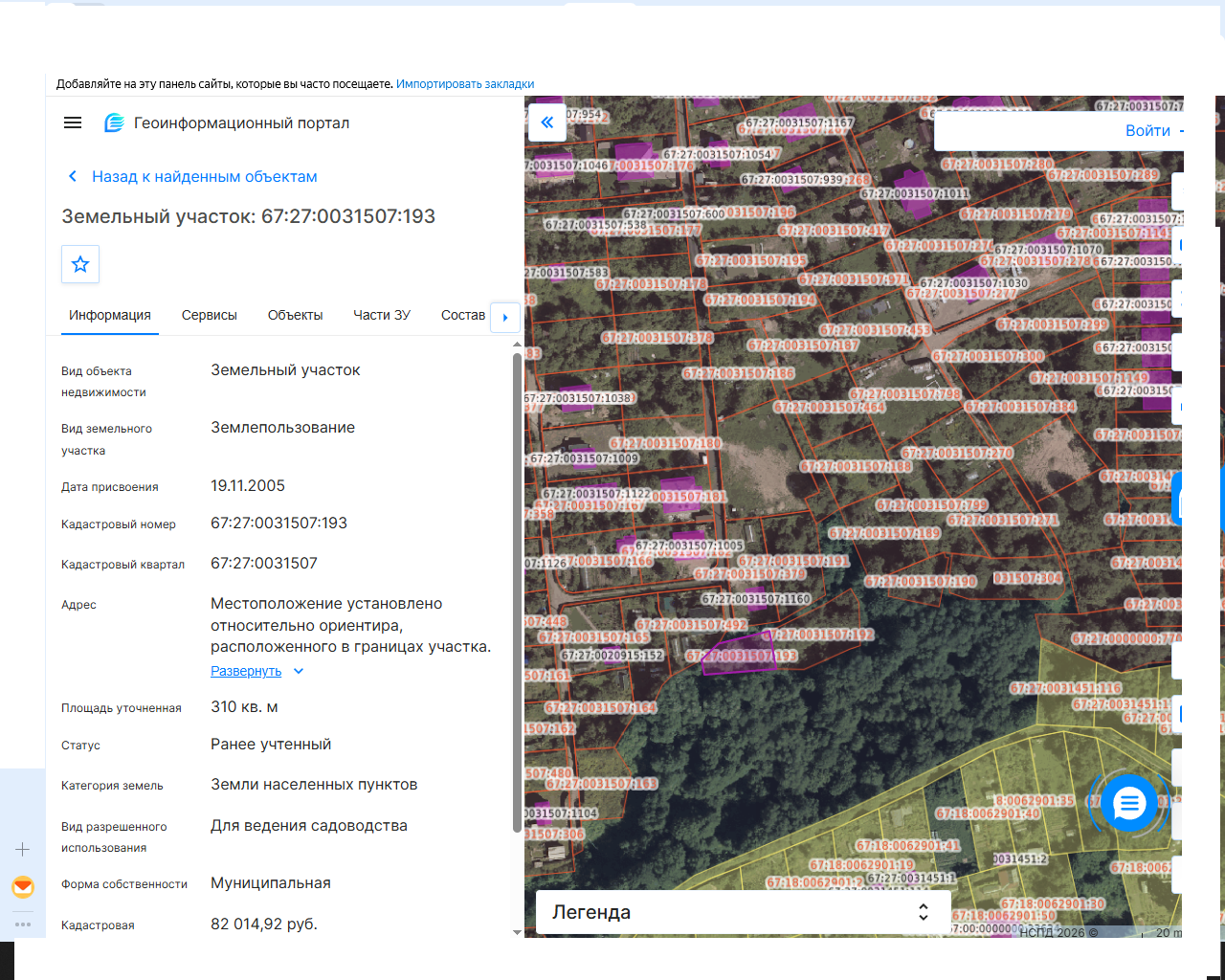Screen dimensions: 1225x980
Task: Click Импортировать закладки link
Action: click(465, 84)
